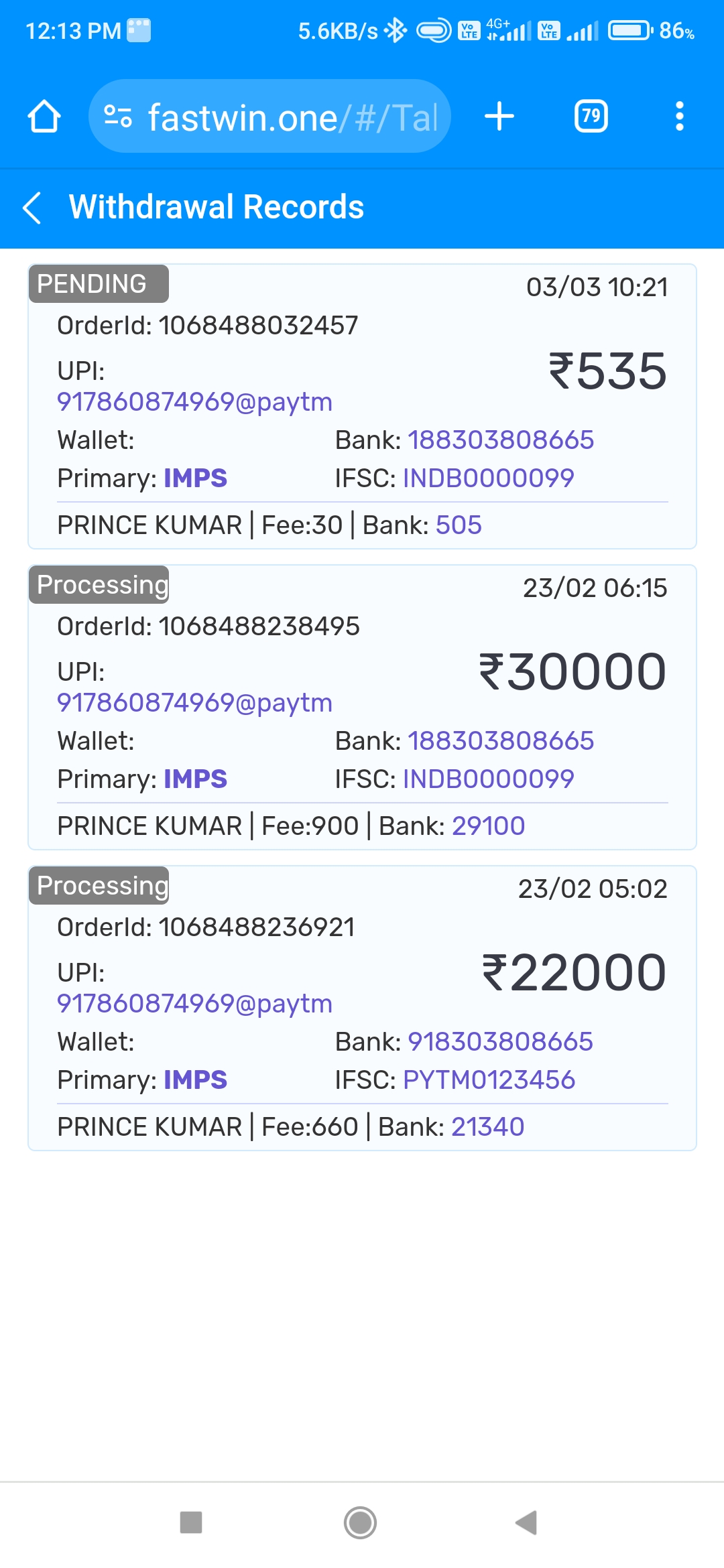Tap the ₹30000 withdrawal amount
This screenshot has height=1568, width=724.
[x=572, y=672]
